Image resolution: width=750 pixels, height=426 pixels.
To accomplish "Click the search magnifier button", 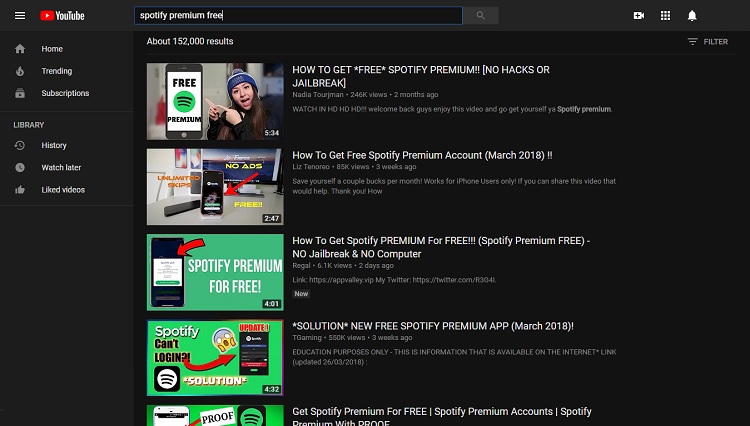I will pyautogui.click(x=481, y=15).
